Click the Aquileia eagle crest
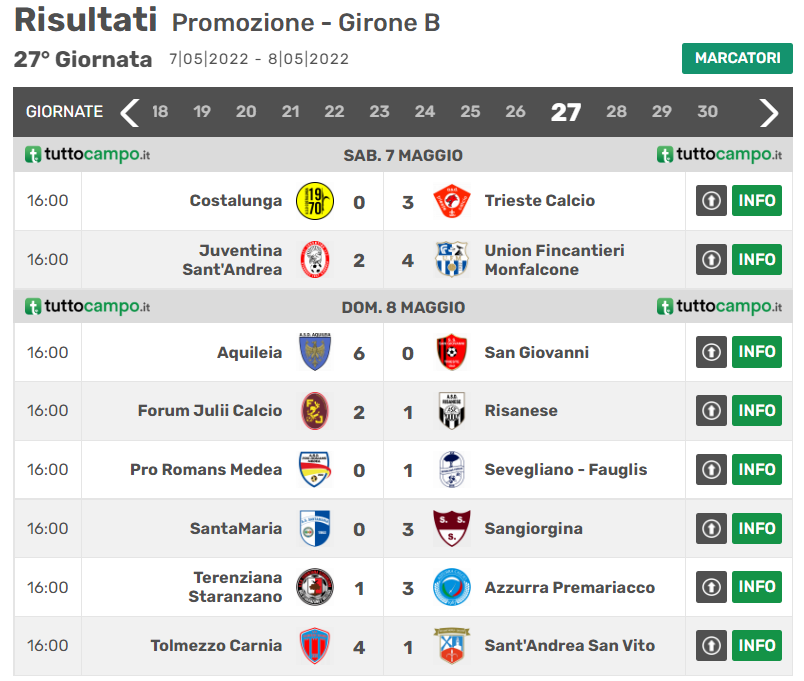 tap(315, 352)
